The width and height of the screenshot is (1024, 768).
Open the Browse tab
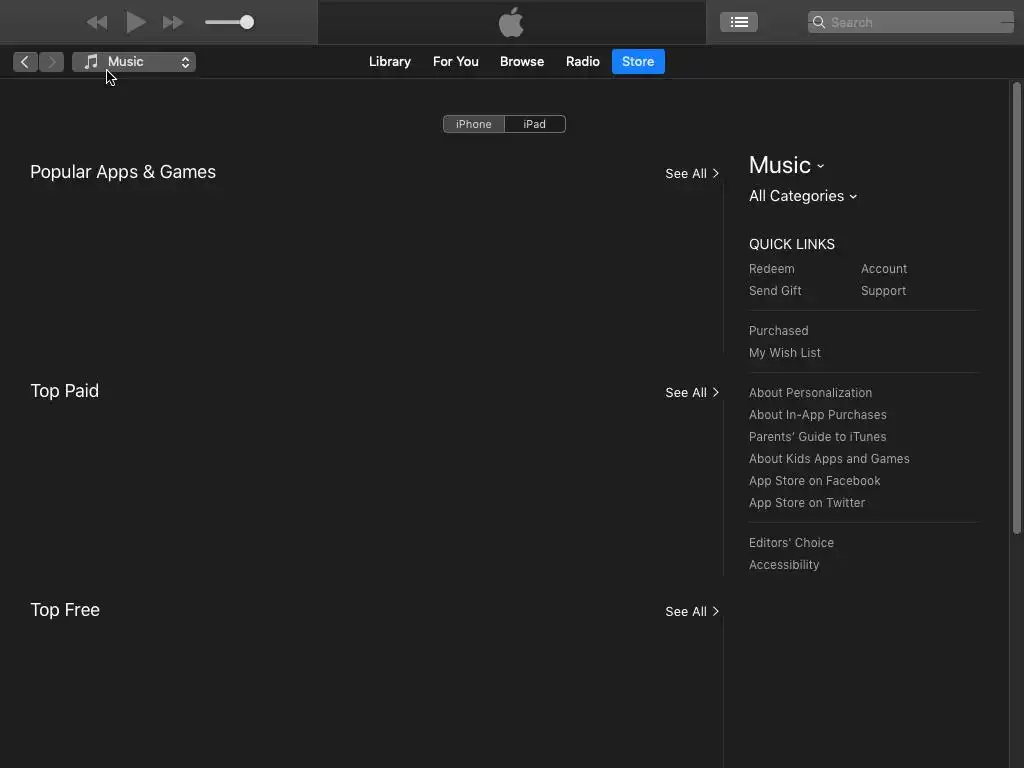coord(522,61)
